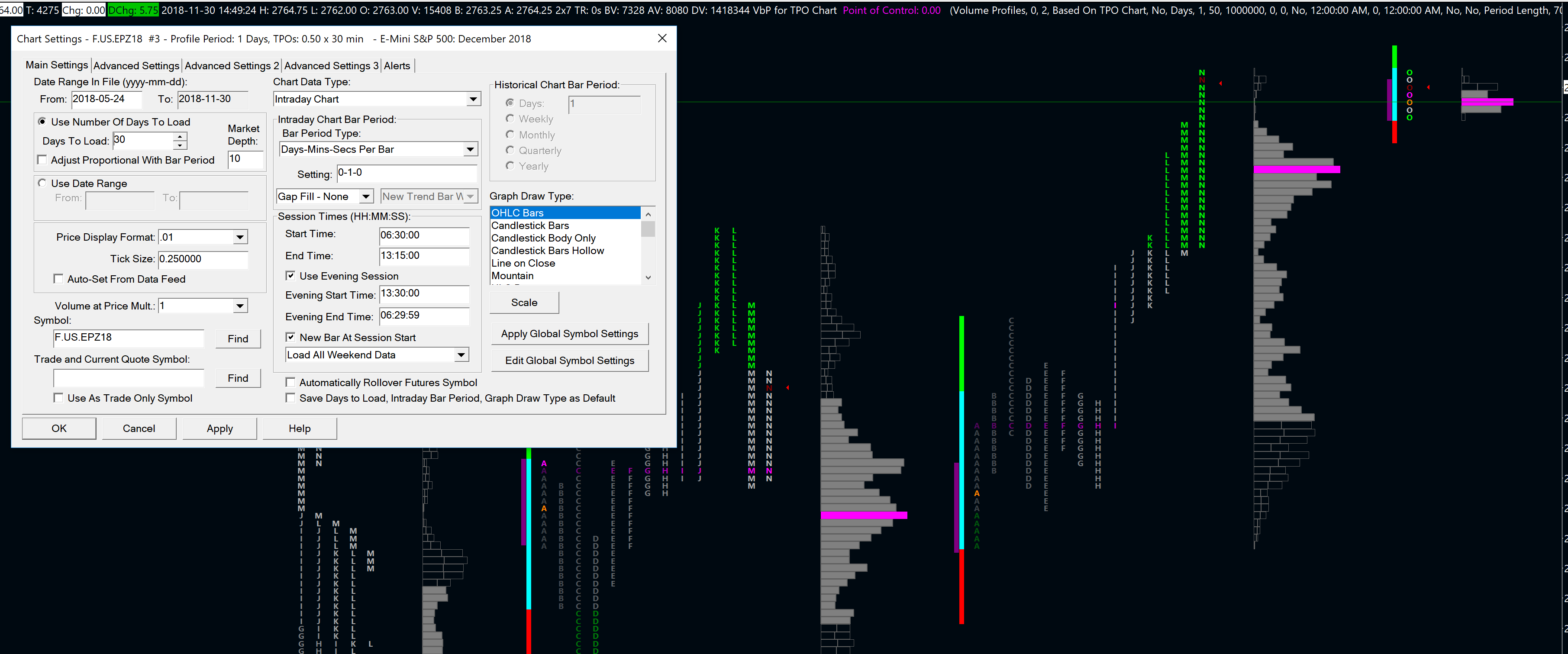1568x654 pixels.
Task: Click the Scale button
Action: 524,303
